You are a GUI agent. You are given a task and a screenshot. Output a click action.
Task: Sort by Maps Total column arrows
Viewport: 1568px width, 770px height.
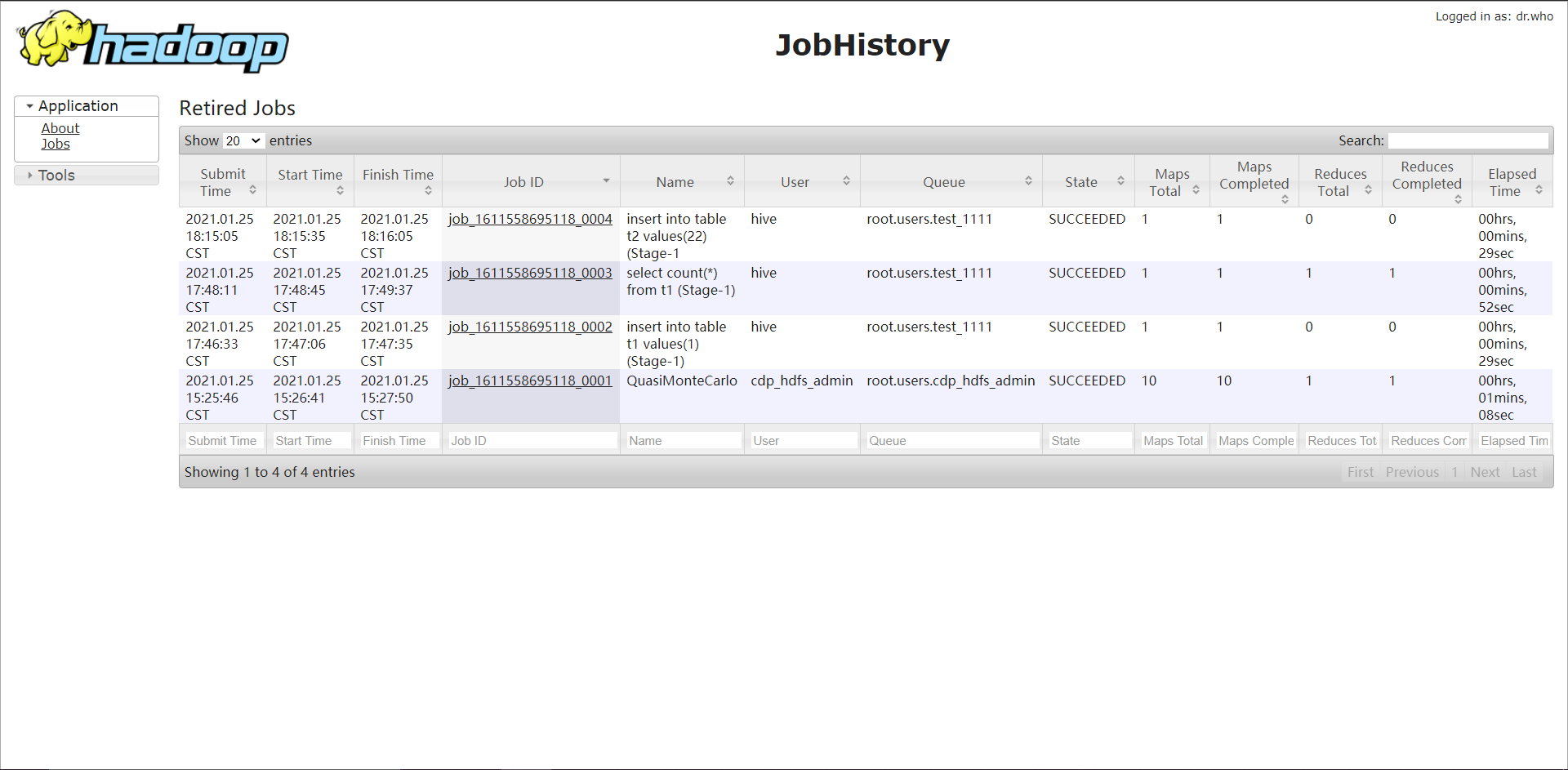pos(1196,190)
